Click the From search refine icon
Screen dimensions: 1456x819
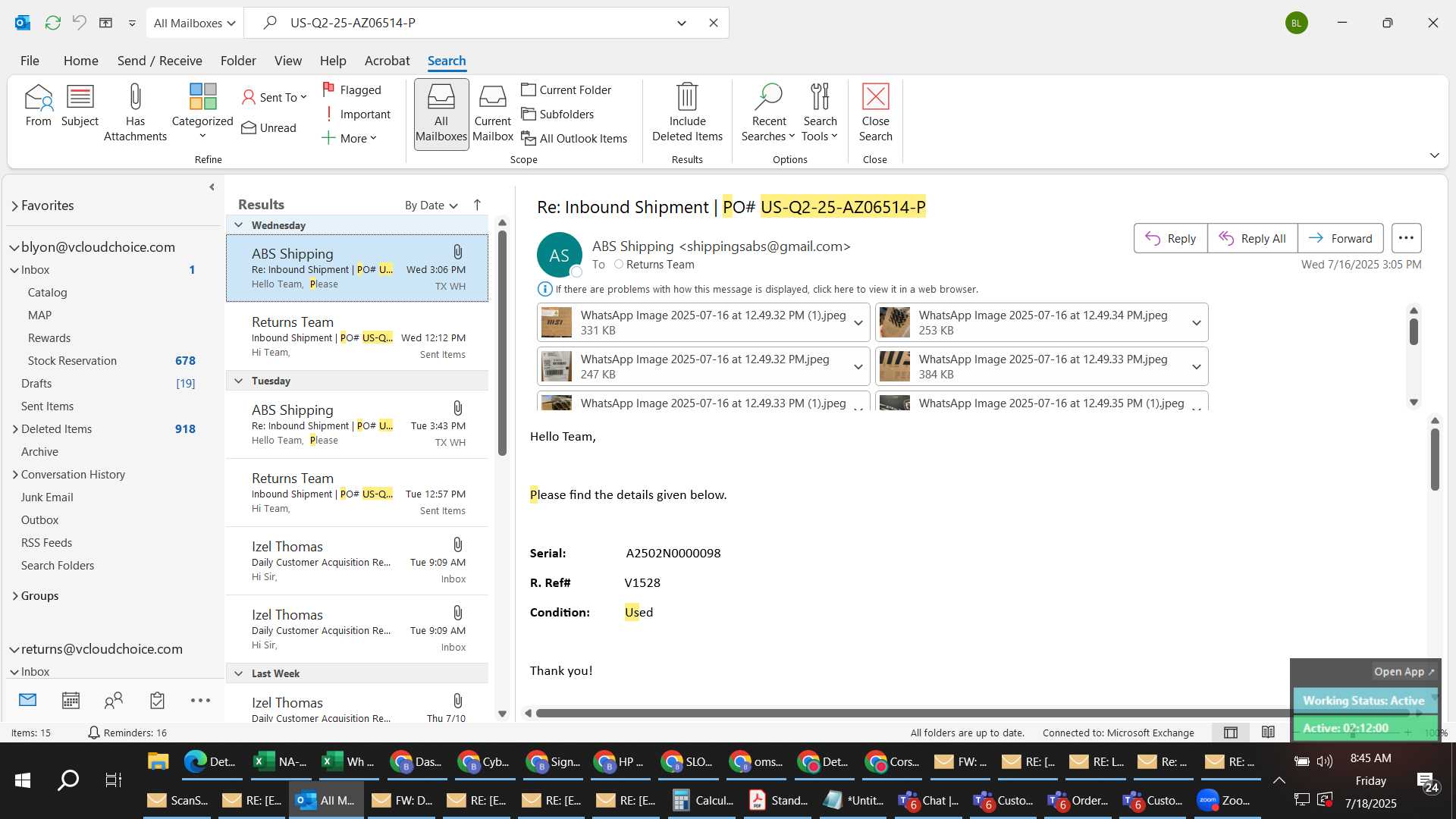[x=38, y=106]
